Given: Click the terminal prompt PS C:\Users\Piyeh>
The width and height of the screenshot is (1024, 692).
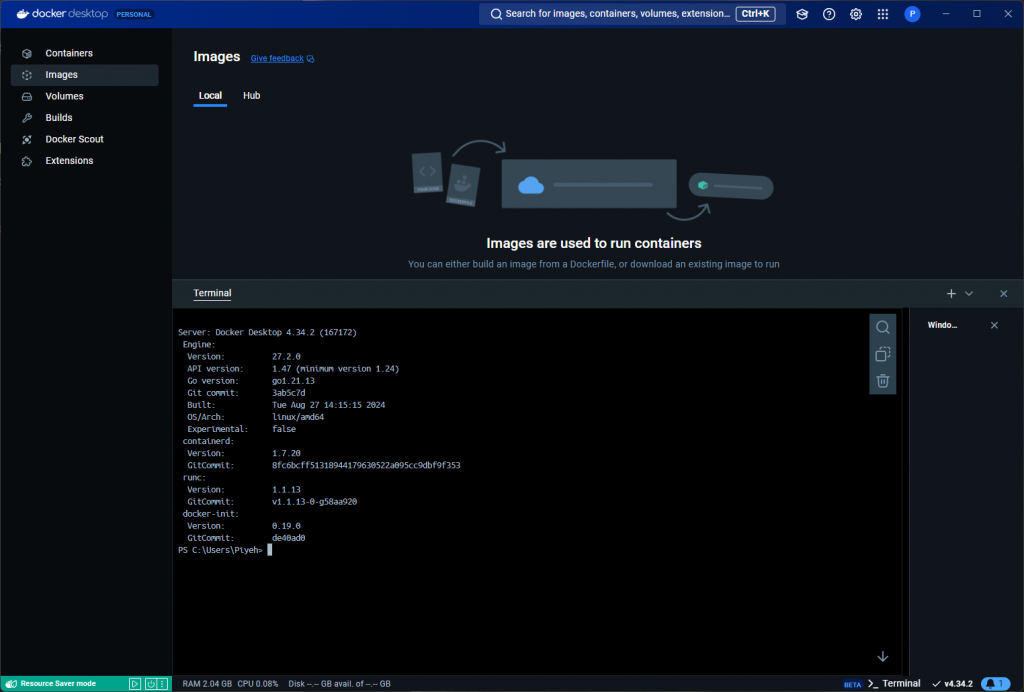Looking at the screenshot, I should [220, 550].
